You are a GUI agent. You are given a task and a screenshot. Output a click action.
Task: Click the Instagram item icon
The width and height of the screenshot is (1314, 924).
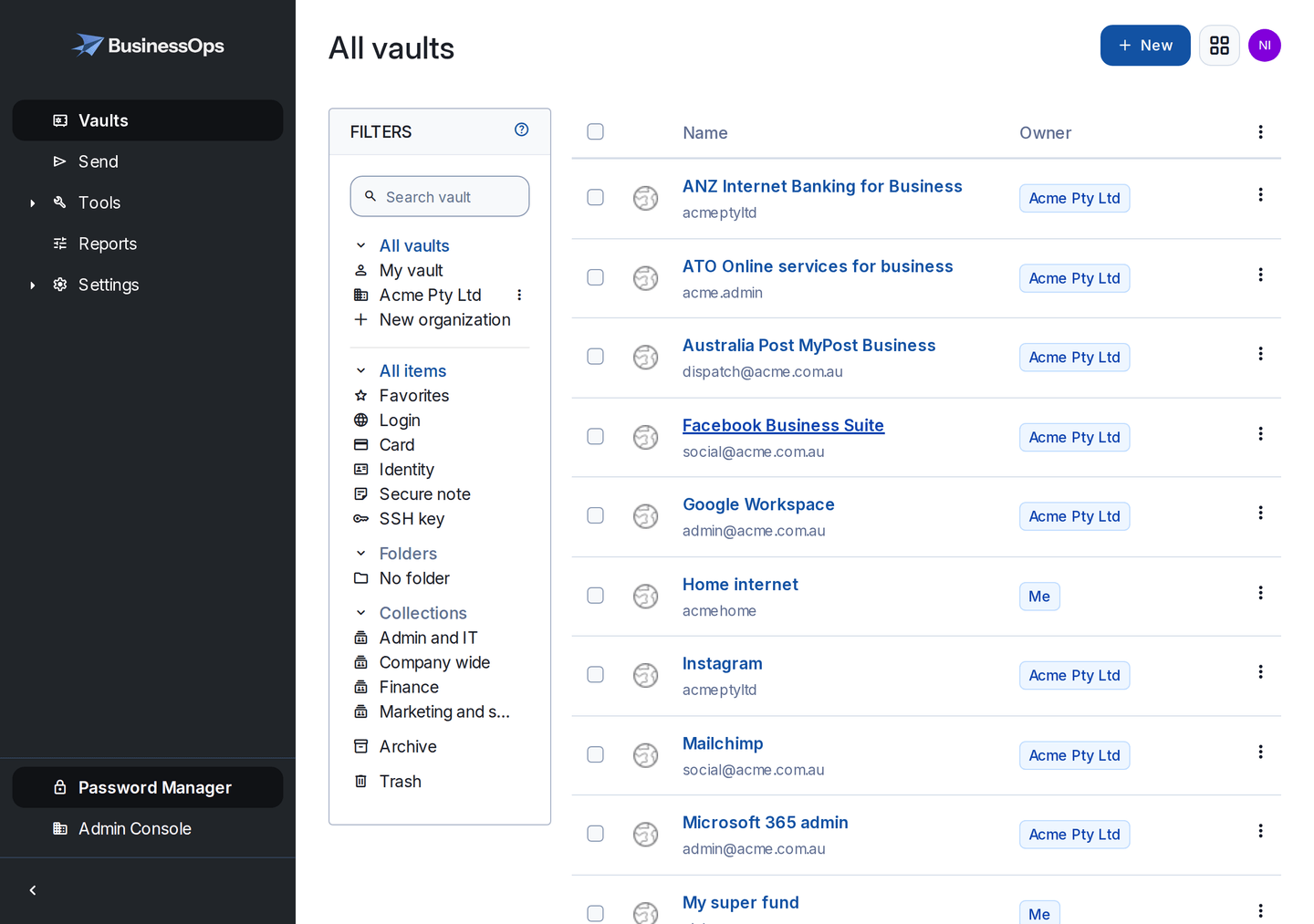[x=646, y=675]
